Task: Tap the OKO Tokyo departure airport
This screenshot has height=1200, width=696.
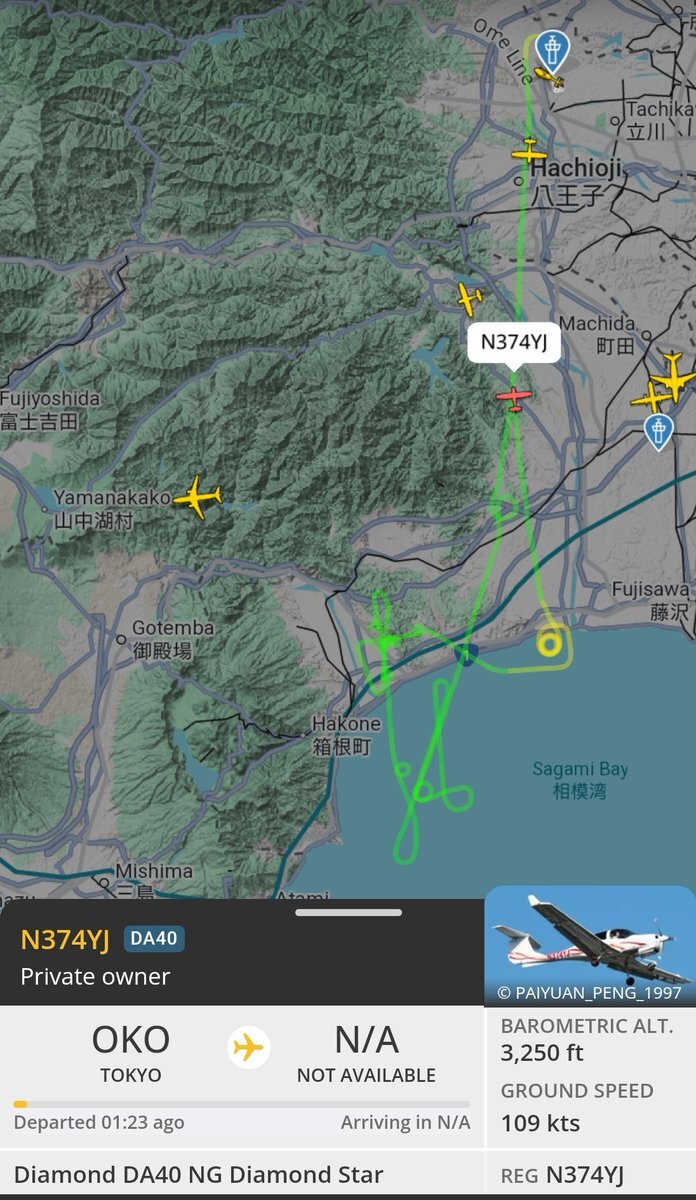Action: point(130,1053)
